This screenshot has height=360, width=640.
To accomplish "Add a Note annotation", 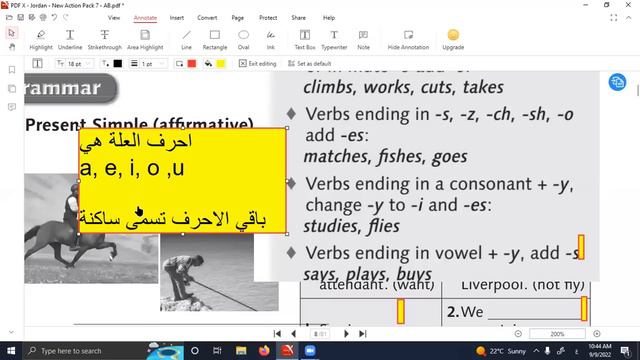I will point(363,40).
